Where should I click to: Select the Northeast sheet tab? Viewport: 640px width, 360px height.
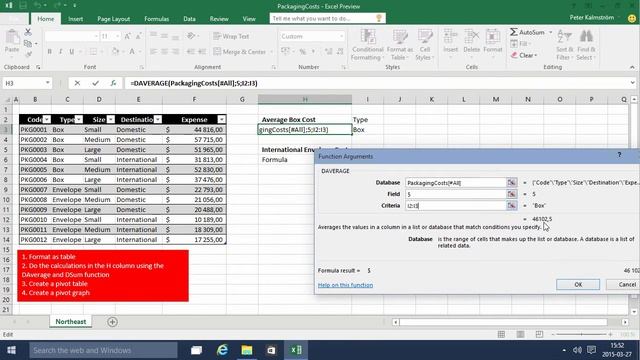(71, 322)
